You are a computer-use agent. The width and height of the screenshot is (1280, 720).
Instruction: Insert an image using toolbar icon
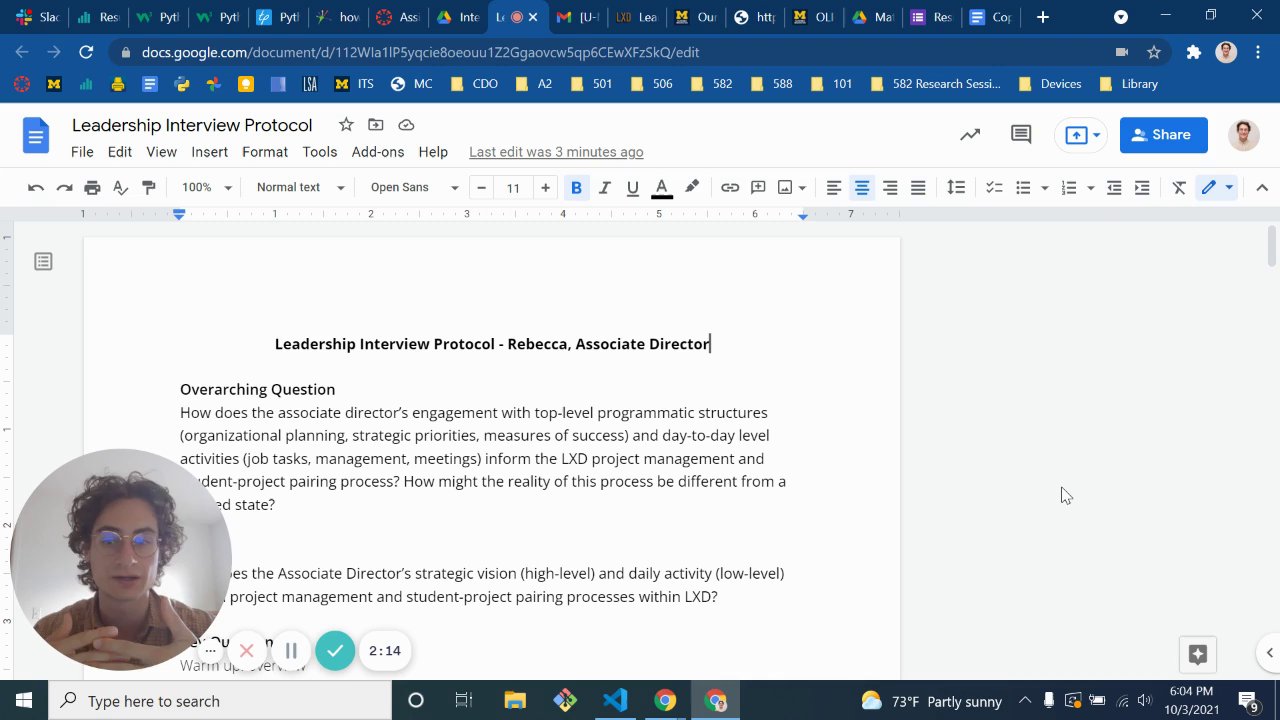(785, 187)
